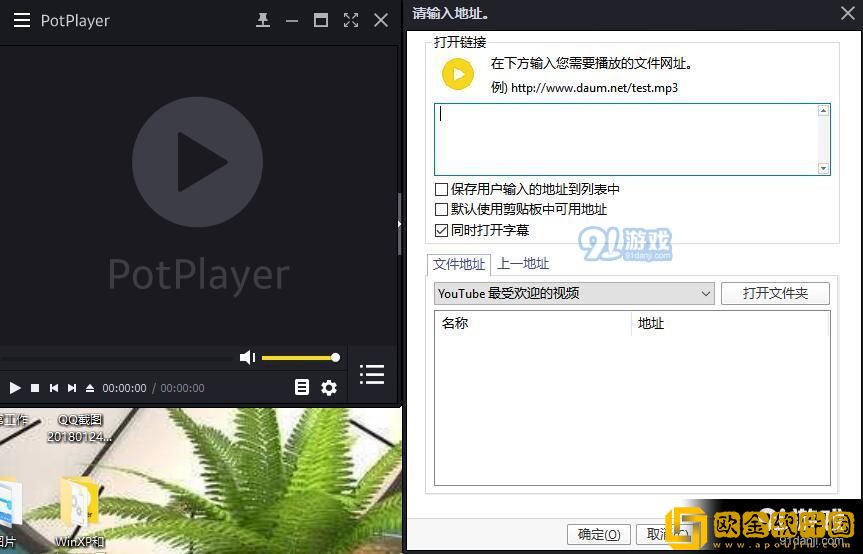This screenshot has height=554, width=863.
Task: Maximize the PotPlayer window
Action: coord(321,20)
